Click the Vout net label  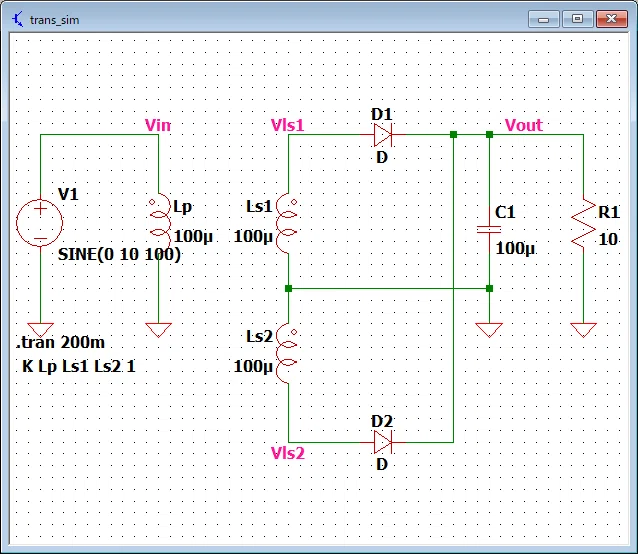[524, 125]
